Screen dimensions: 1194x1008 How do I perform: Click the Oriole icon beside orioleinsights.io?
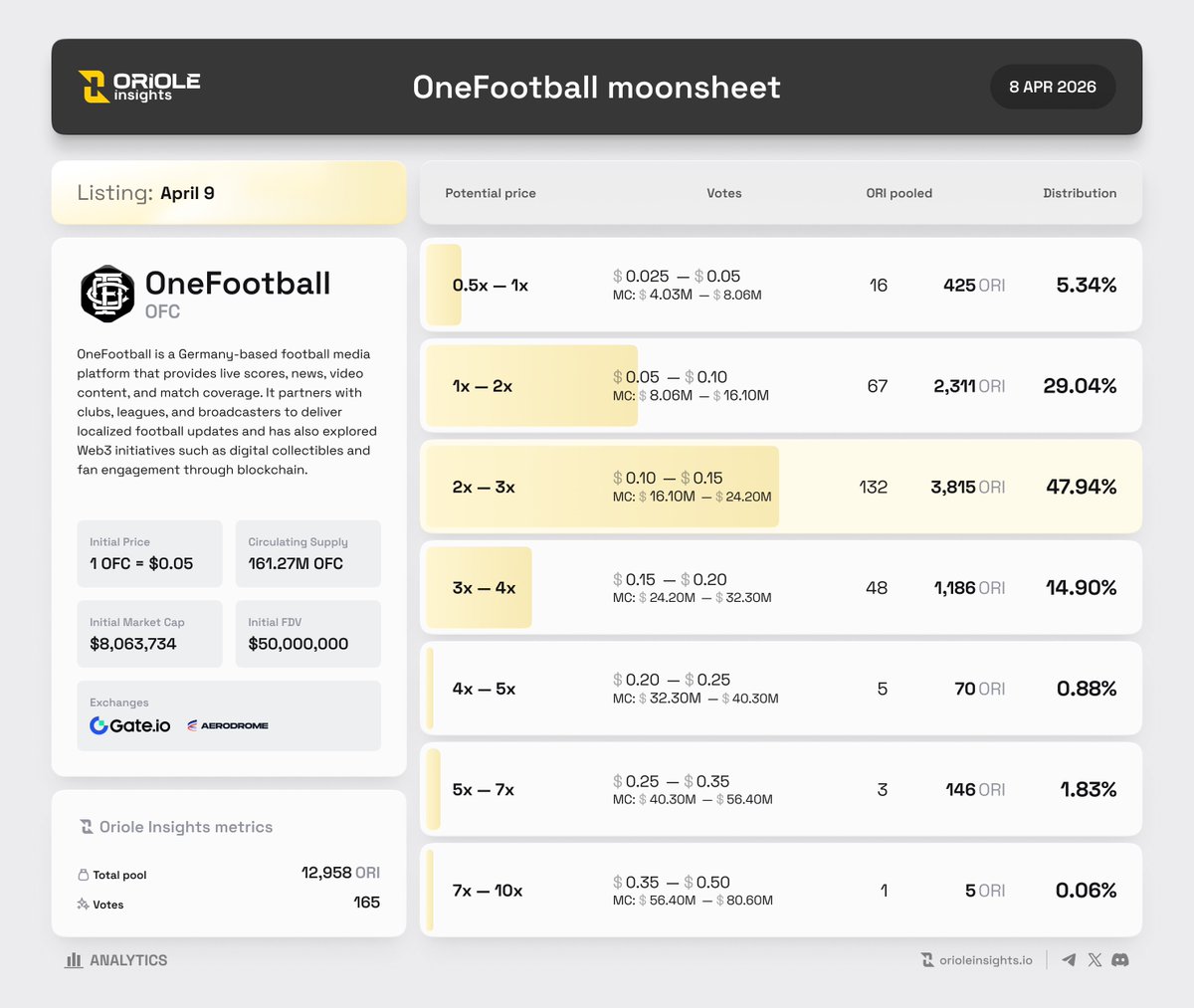927,960
